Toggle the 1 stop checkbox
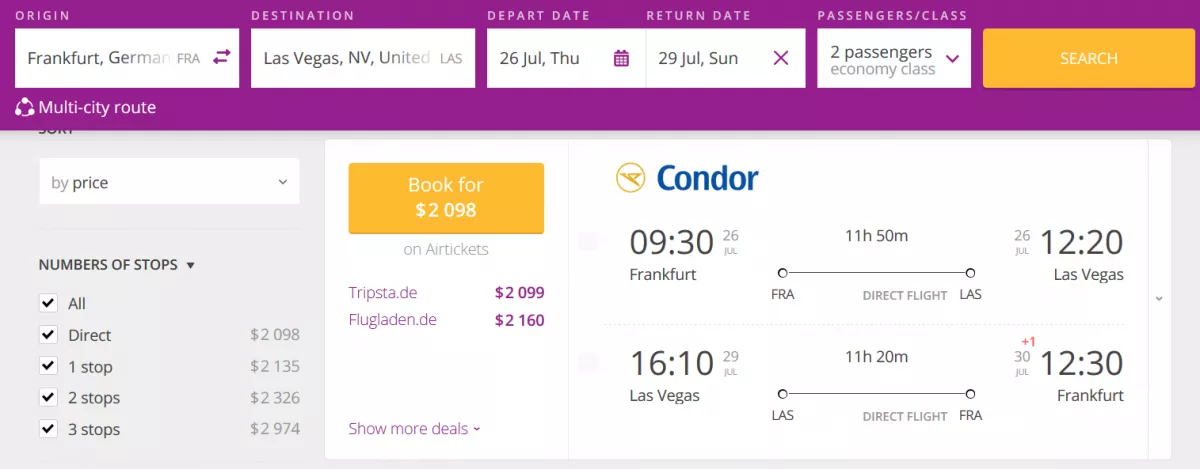The width and height of the screenshot is (1200, 469). 47,366
